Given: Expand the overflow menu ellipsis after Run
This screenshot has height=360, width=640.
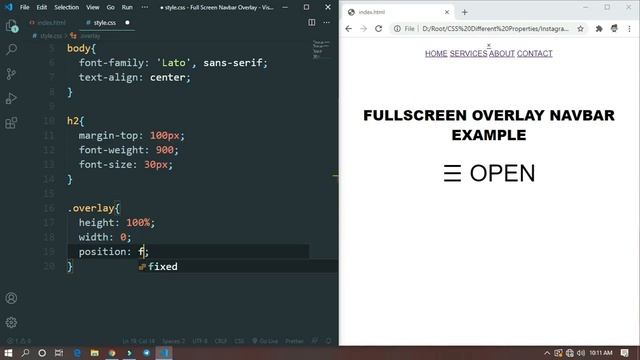Looking at the screenshot, I should [145, 7].
